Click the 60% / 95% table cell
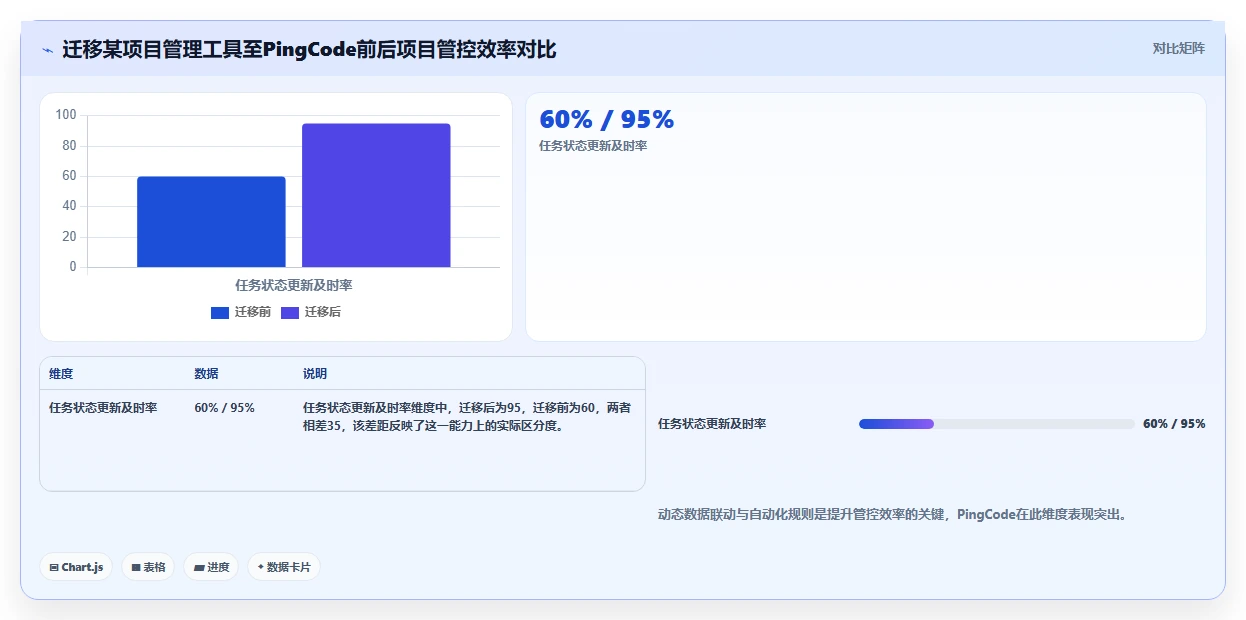Image resolution: width=1246 pixels, height=620 pixels. tap(224, 408)
